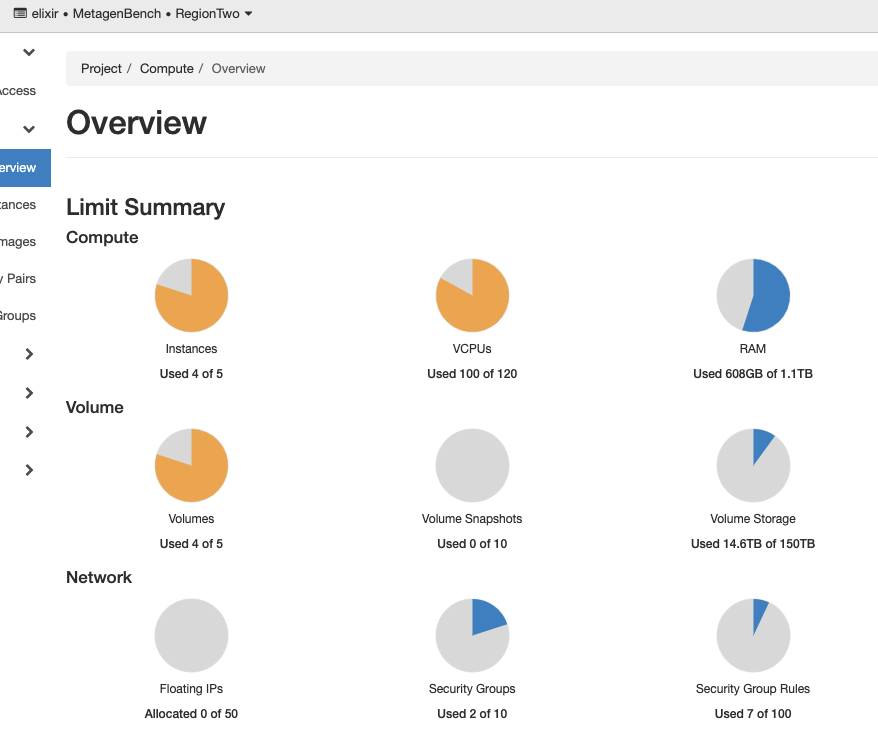Viewport: 878px width, 749px height.
Task: Click the 'Used 0 of 10' text
Action: (472, 544)
